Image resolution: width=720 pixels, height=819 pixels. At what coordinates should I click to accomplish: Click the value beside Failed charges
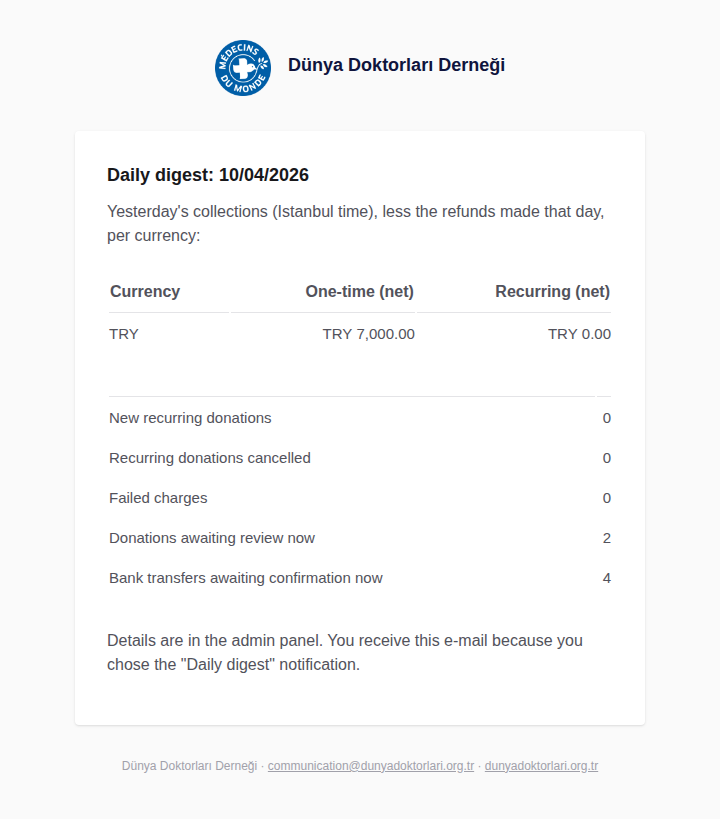point(607,498)
